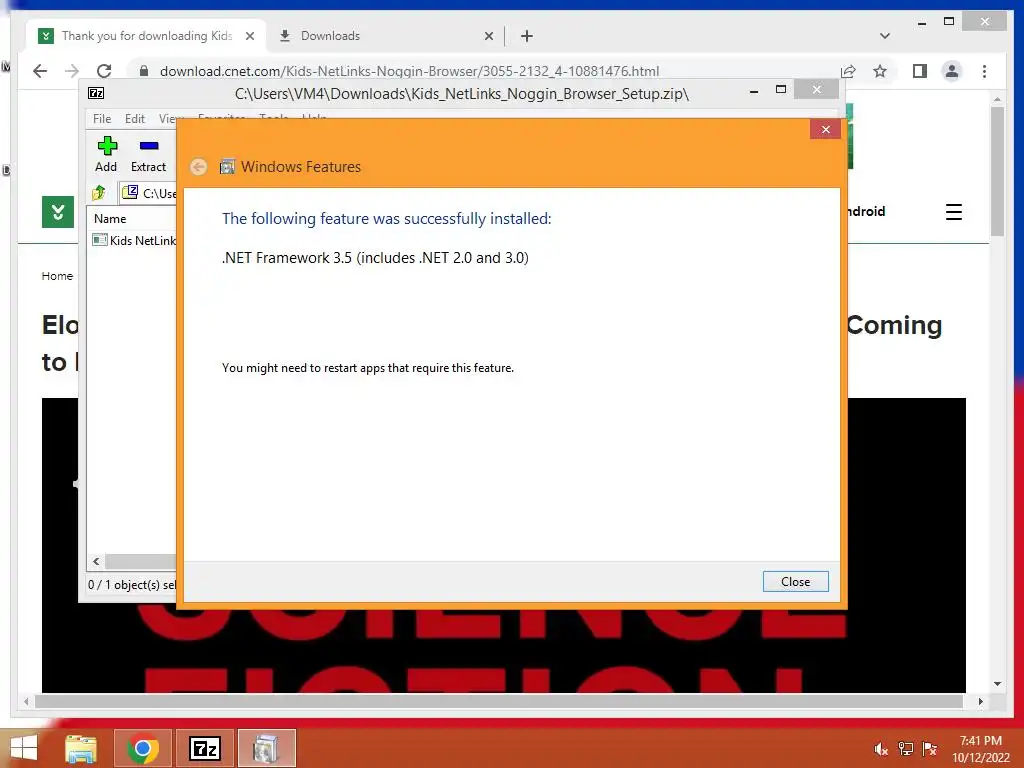Viewport: 1024px width, 768px height.
Task: Open the 7-Zip Edit menu
Action: click(x=135, y=119)
